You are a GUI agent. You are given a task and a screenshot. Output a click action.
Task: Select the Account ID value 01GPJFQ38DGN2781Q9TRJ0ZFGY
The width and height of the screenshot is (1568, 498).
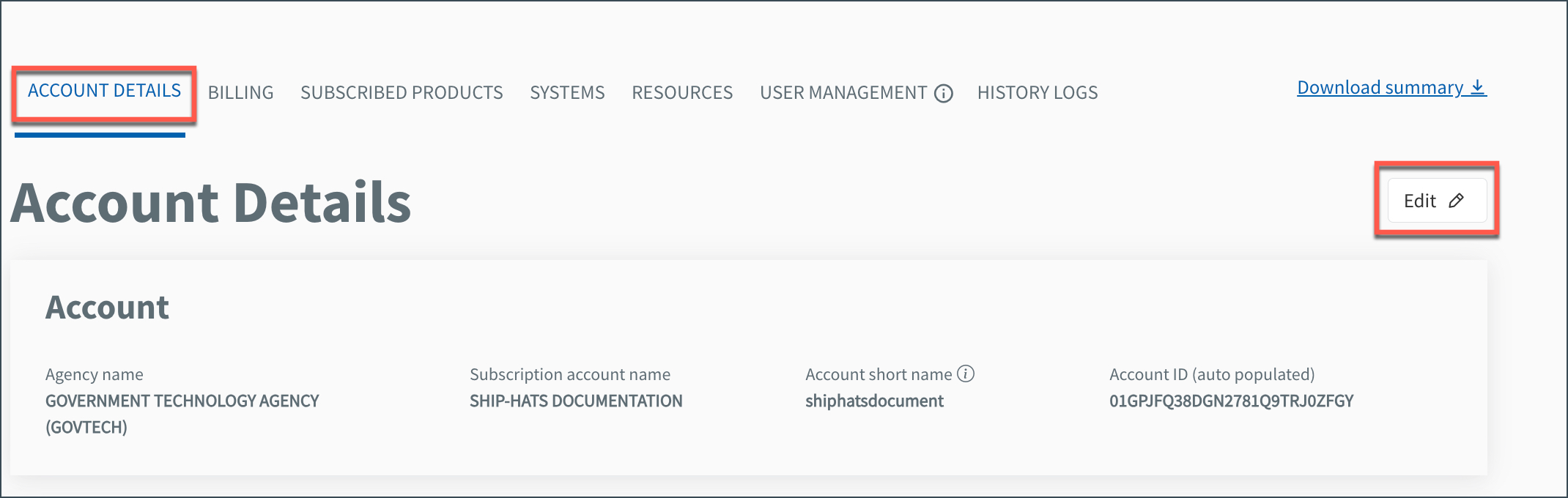coord(1231,401)
